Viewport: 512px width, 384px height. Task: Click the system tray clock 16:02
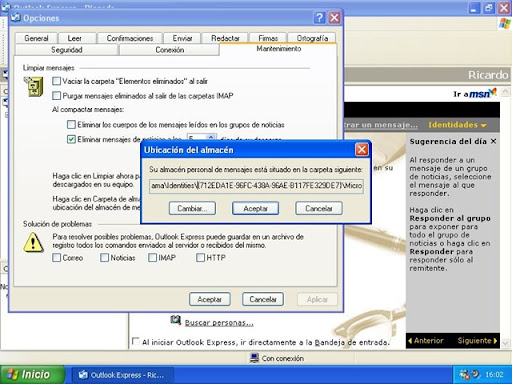[x=494, y=375]
